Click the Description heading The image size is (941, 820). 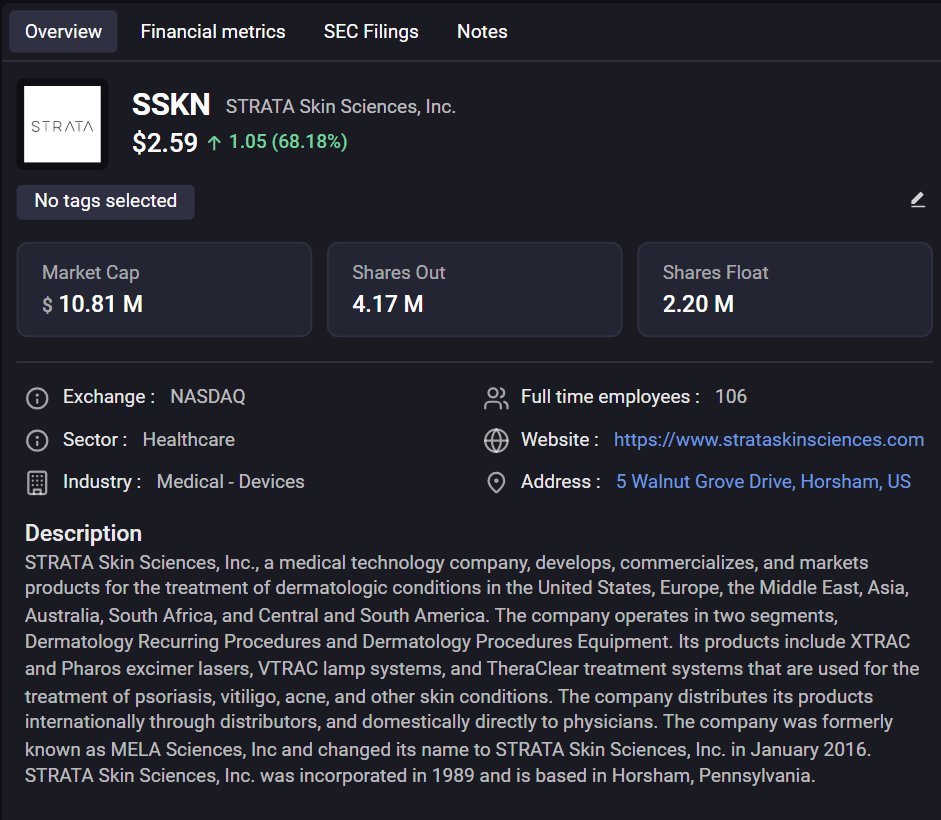tap(83, 533)
